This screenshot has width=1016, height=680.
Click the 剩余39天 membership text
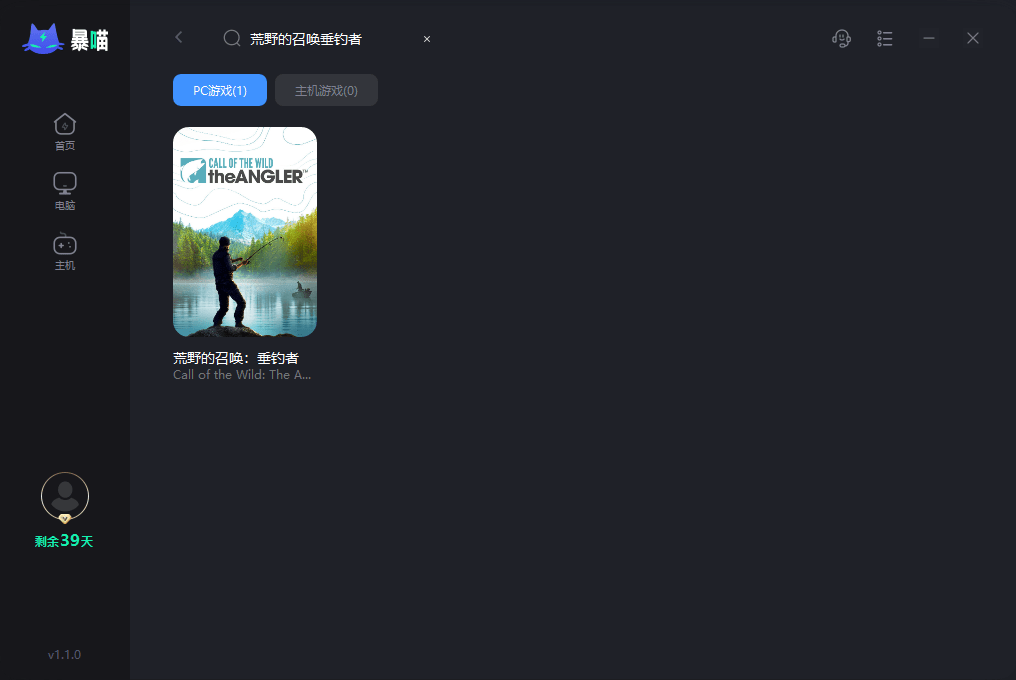coord(64,541)
